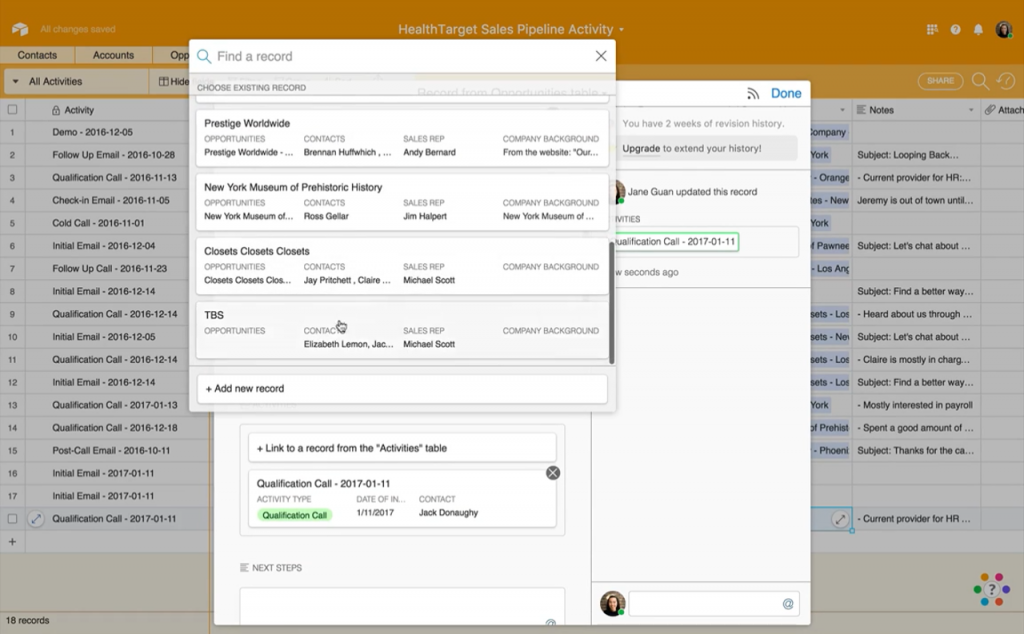Viewport: 1024px width, 634px height.
Task: Open the help question mark icon
Action: point(956,30)
